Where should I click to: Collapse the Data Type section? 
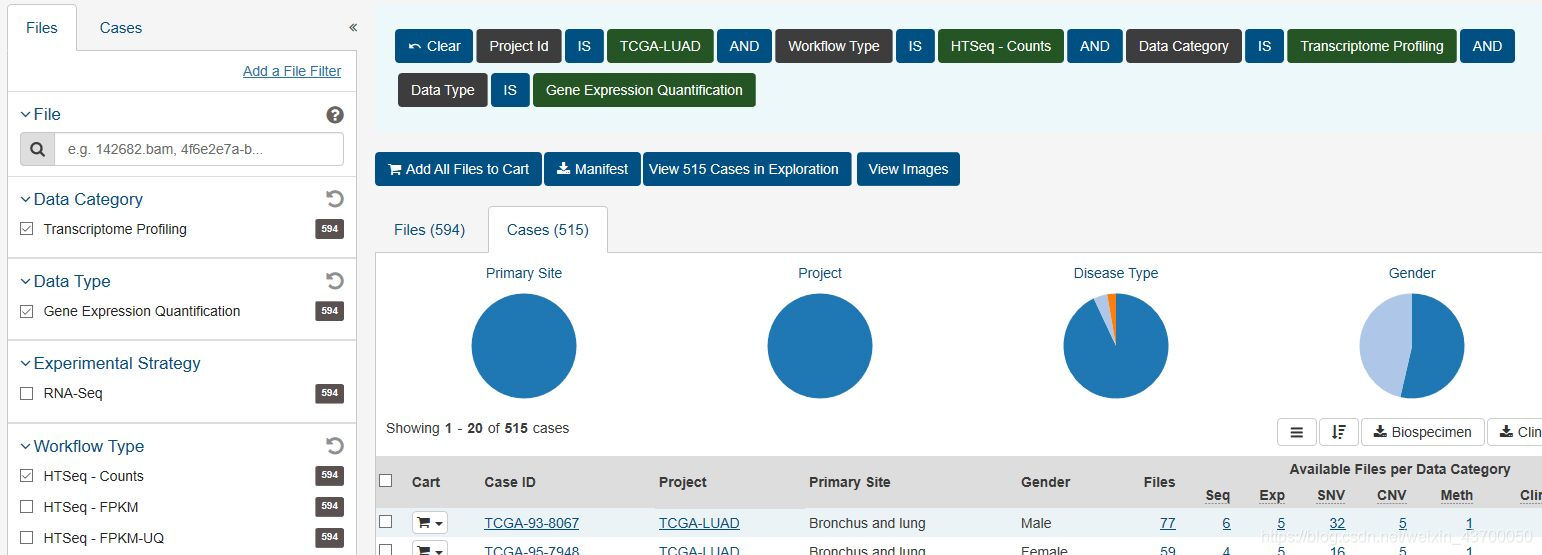[66, 281]
